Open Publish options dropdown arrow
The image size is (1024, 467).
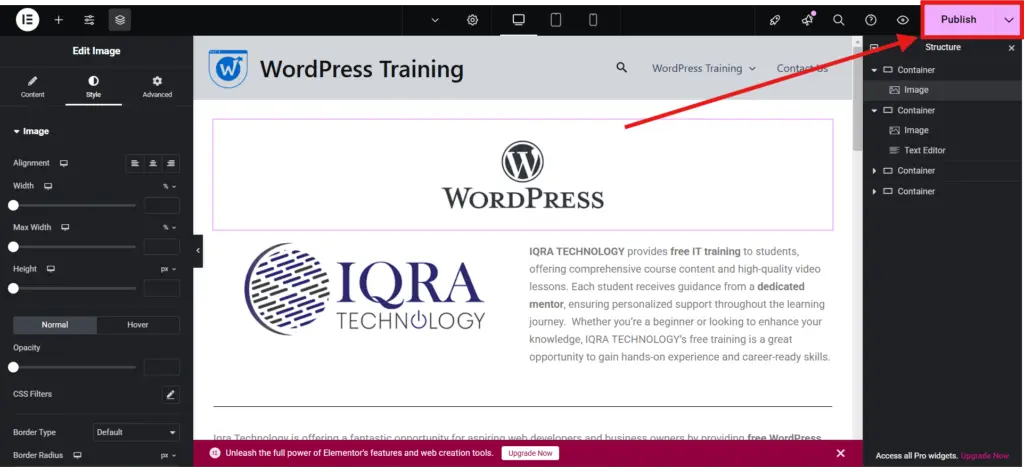click(x=1008, y=20)
